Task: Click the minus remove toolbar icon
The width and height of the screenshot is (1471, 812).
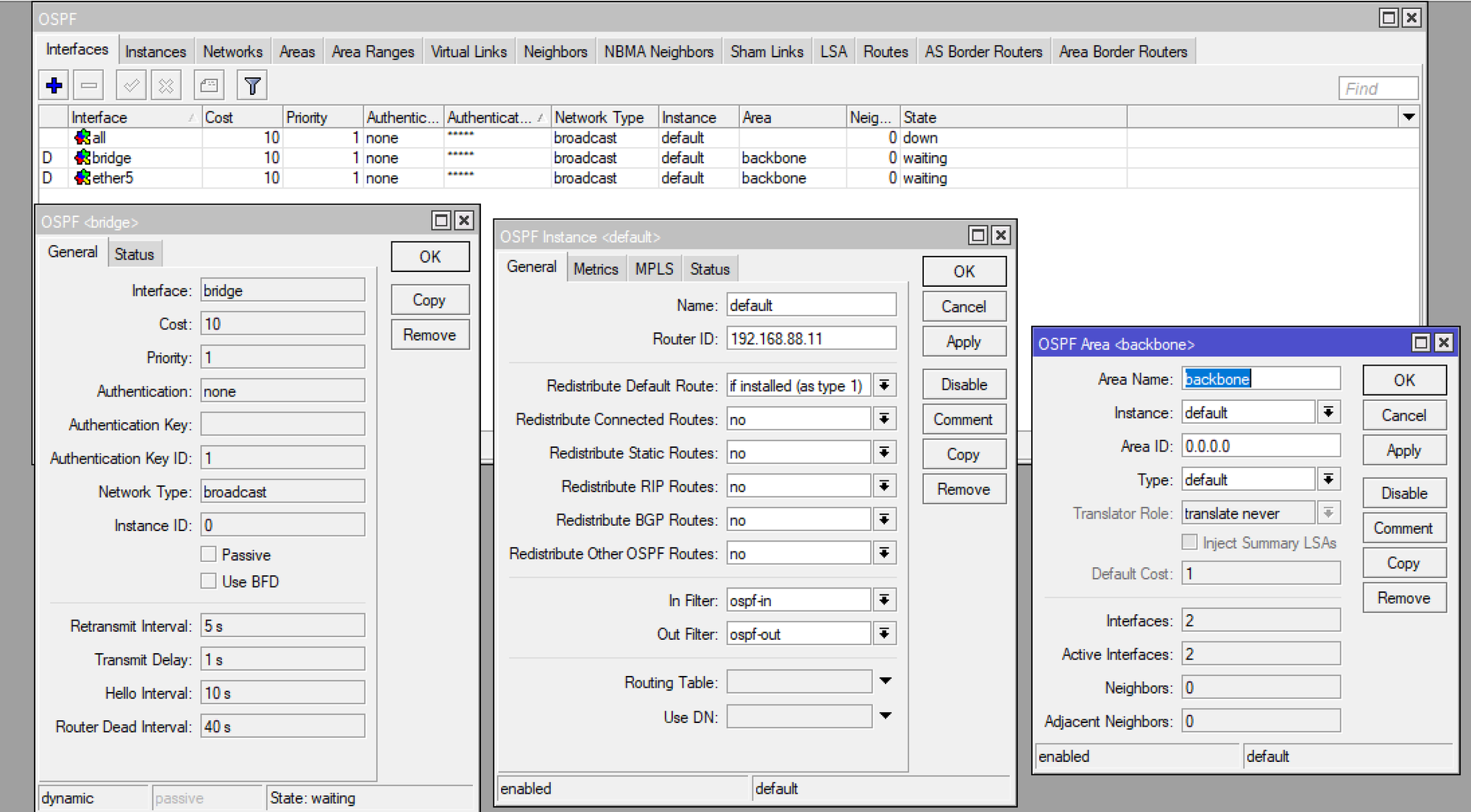Action: point(89,86)
